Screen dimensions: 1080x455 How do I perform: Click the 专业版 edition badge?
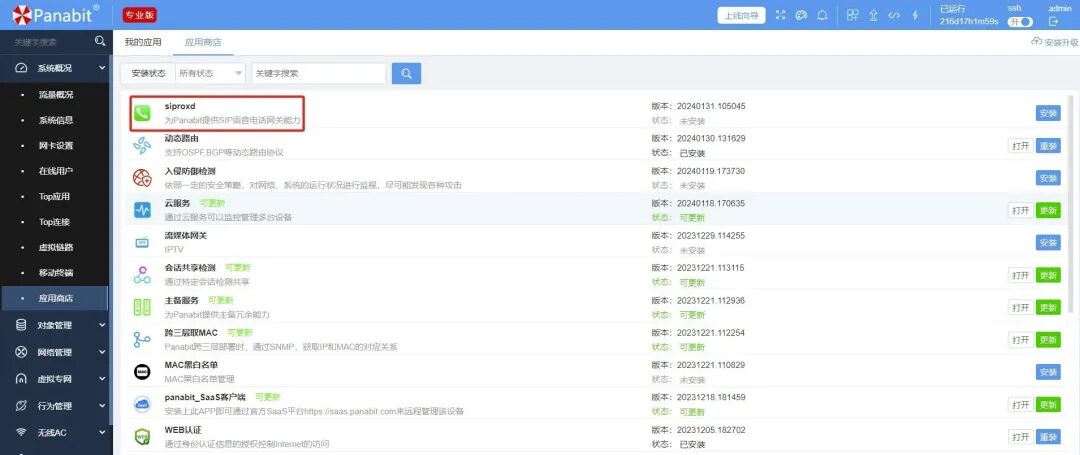[x=140, y=14]
